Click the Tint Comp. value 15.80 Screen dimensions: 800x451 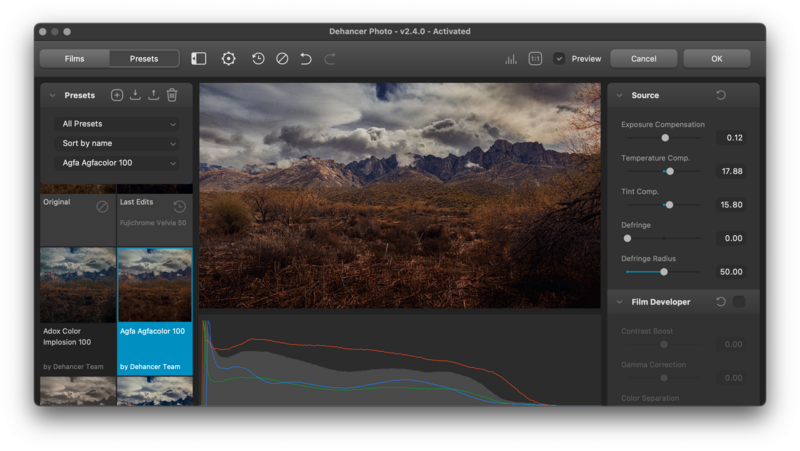[x=731, y=205]
